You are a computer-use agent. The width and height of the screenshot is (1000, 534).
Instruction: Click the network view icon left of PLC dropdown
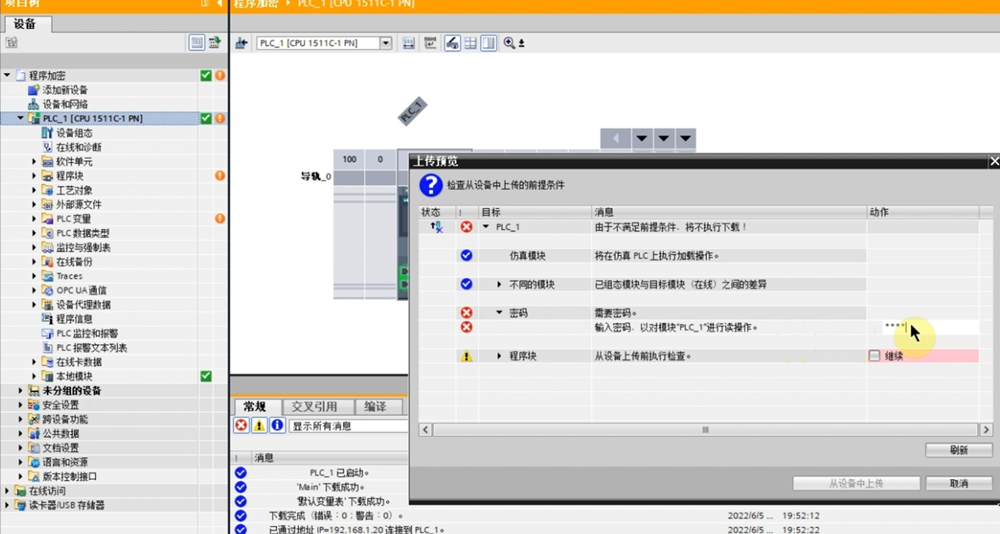tap(241, 43)
